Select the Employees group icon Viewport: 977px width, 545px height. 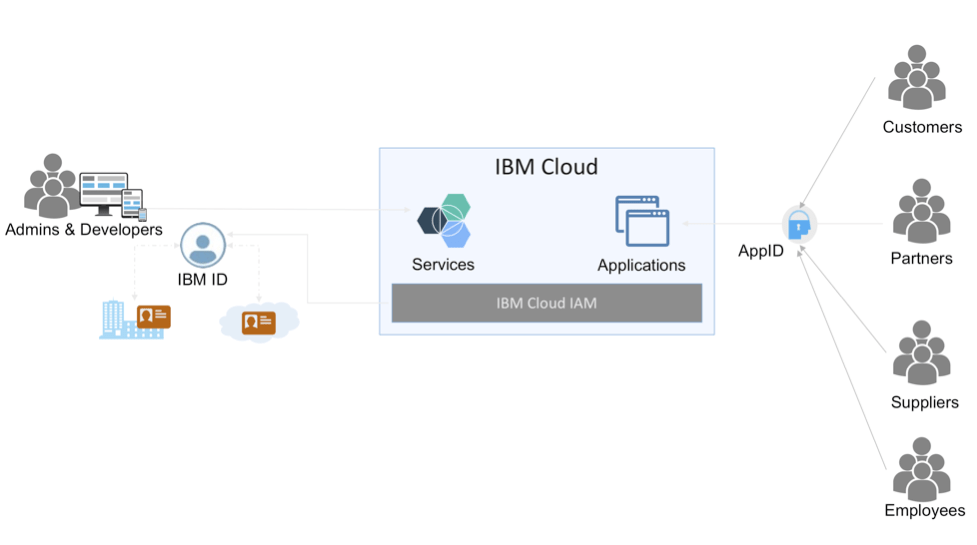(x=922, y=469)
